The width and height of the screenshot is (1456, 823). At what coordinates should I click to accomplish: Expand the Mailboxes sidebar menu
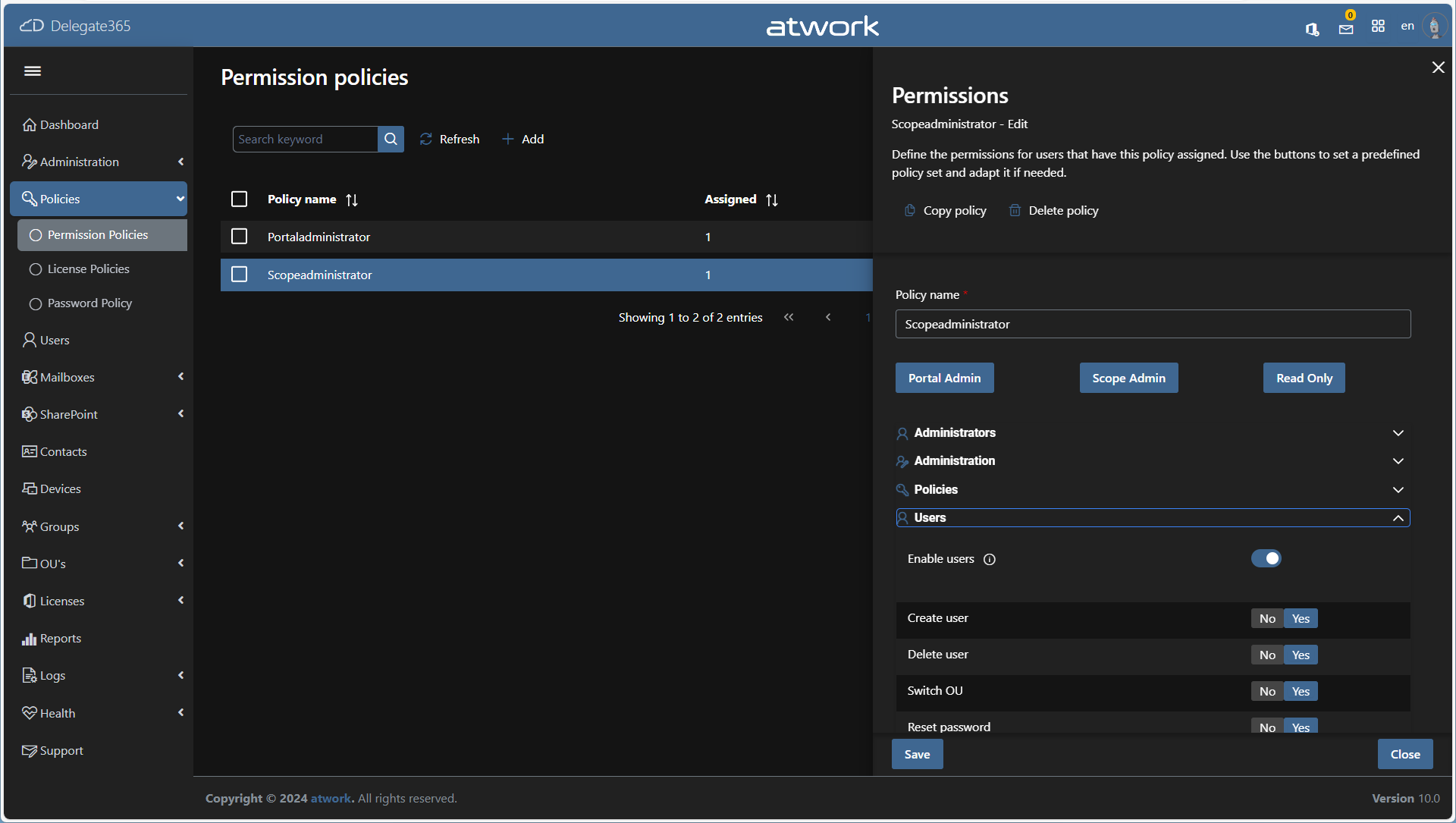(99, 377)
